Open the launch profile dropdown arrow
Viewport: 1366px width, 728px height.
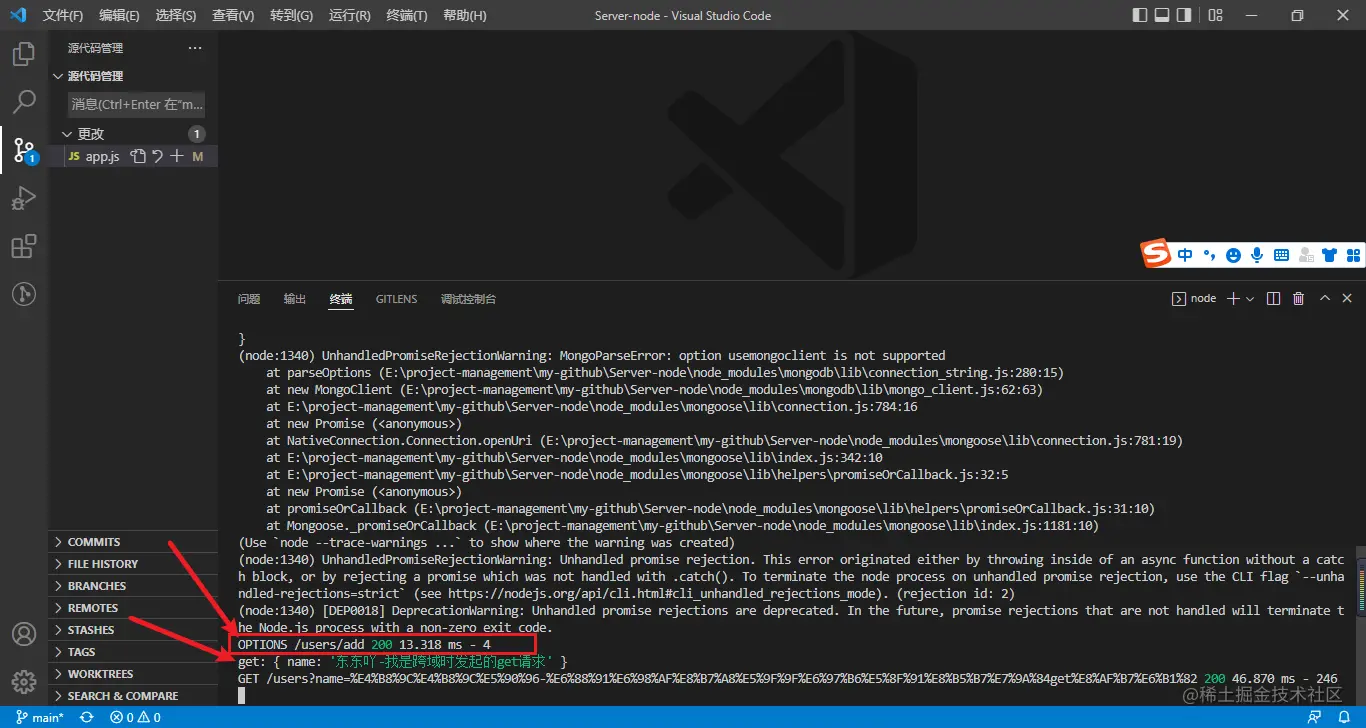point(1250,298)
